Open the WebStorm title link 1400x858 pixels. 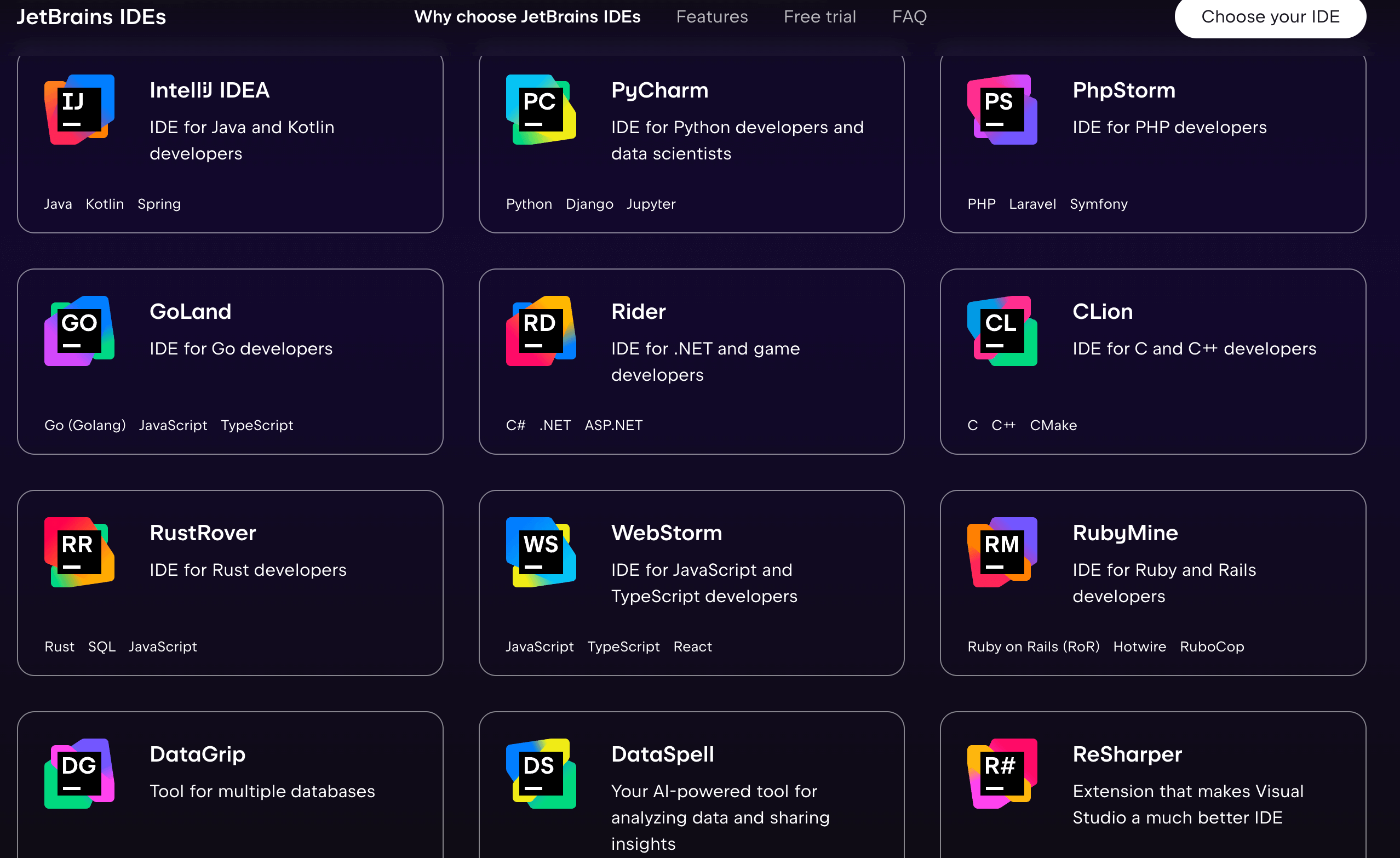[667, 533]
